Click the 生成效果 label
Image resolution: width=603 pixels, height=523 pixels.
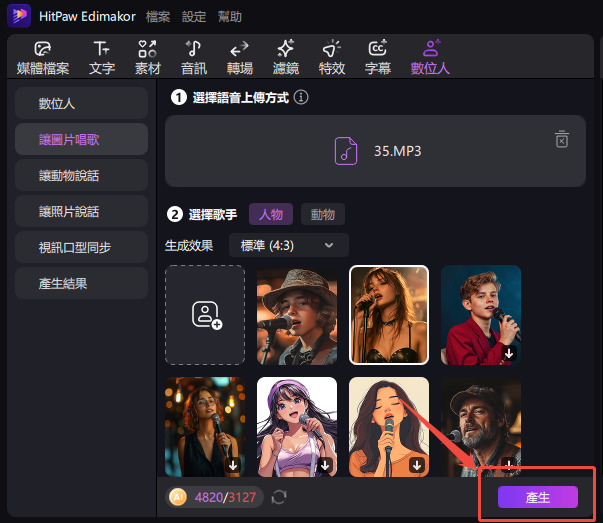click(x=189, y=245)
